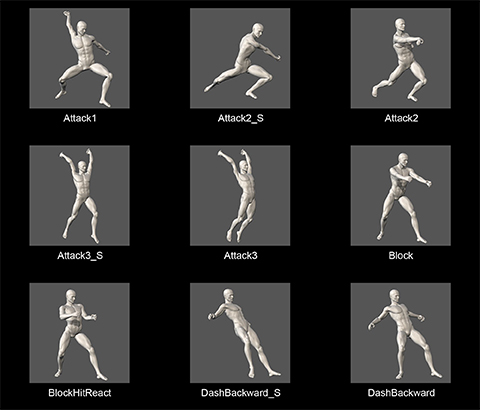Select the Attack2 name label

[x=401, y=118]
